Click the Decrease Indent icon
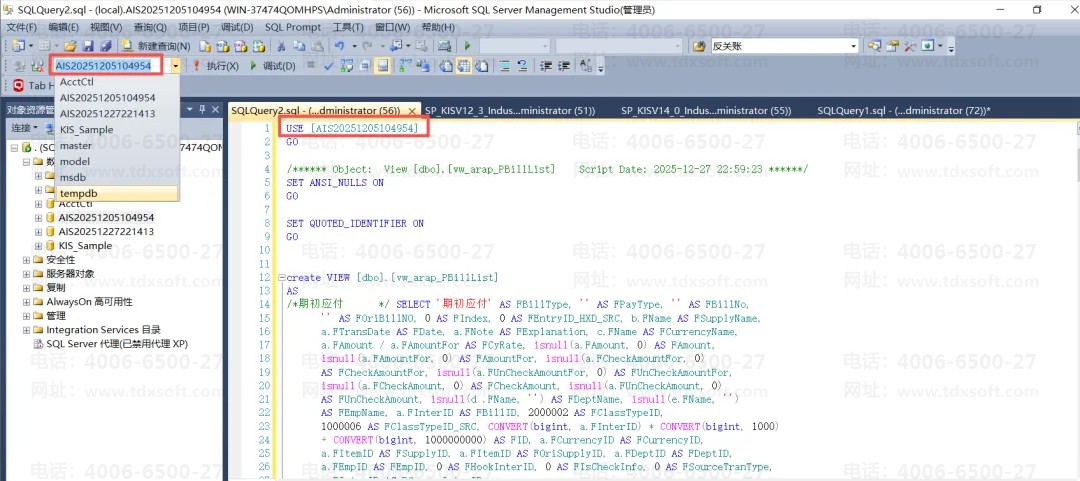The width and height of the screenshot is (1080, 481). click(546, 65)
